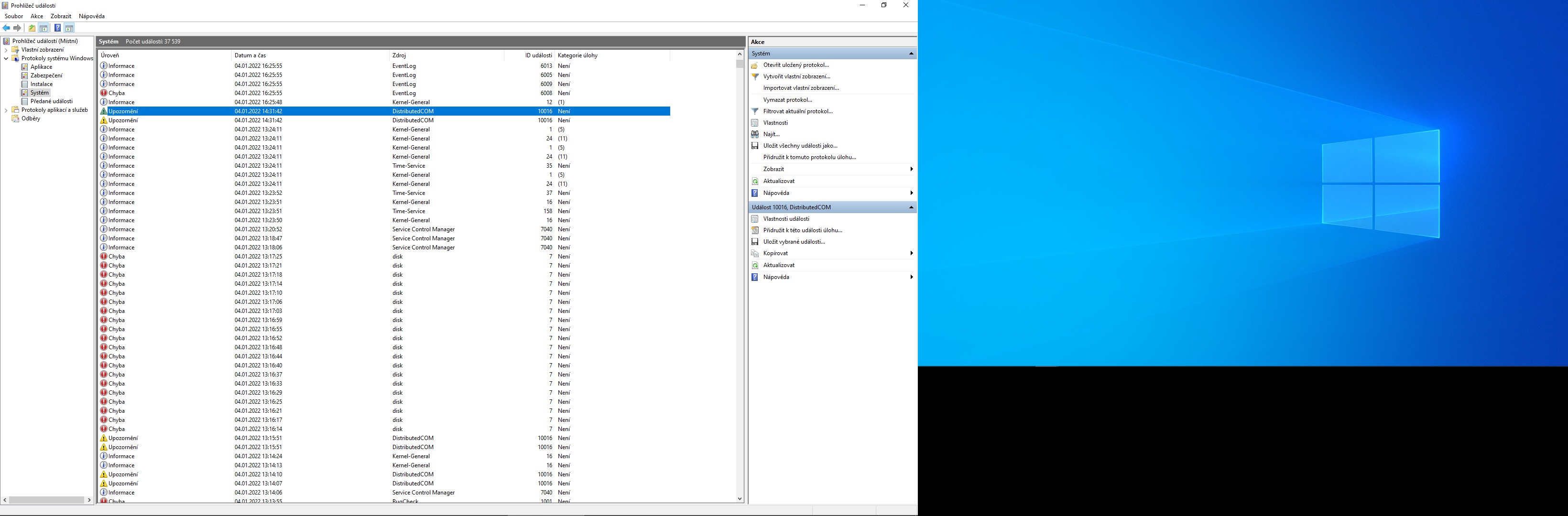Click the Filtrovat aktuální protokol funnel icon
This screenshot has height=516, width=1568.
pos(755,111)
